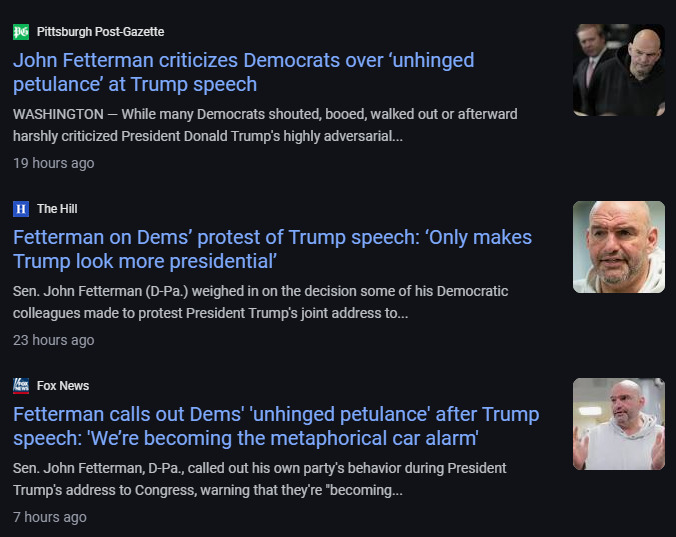
Task: Open headline 'John Fetterman criticizes Democrats'
Action: coord(244,72)
